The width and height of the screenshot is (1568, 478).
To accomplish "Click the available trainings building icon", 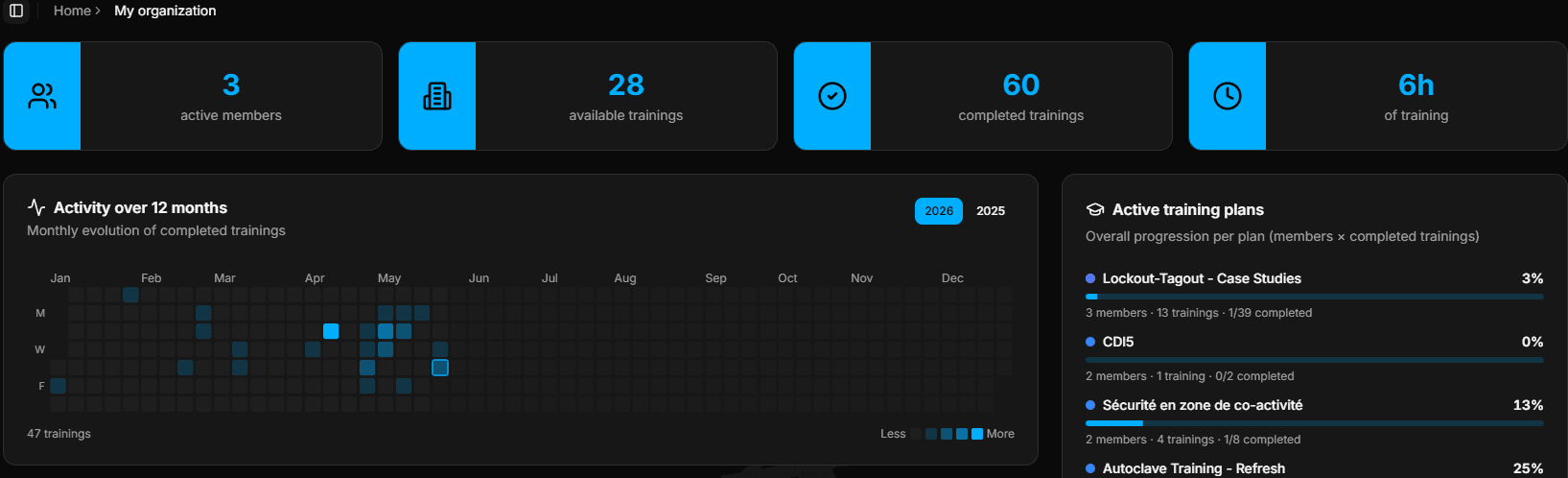I will [437, 96].
